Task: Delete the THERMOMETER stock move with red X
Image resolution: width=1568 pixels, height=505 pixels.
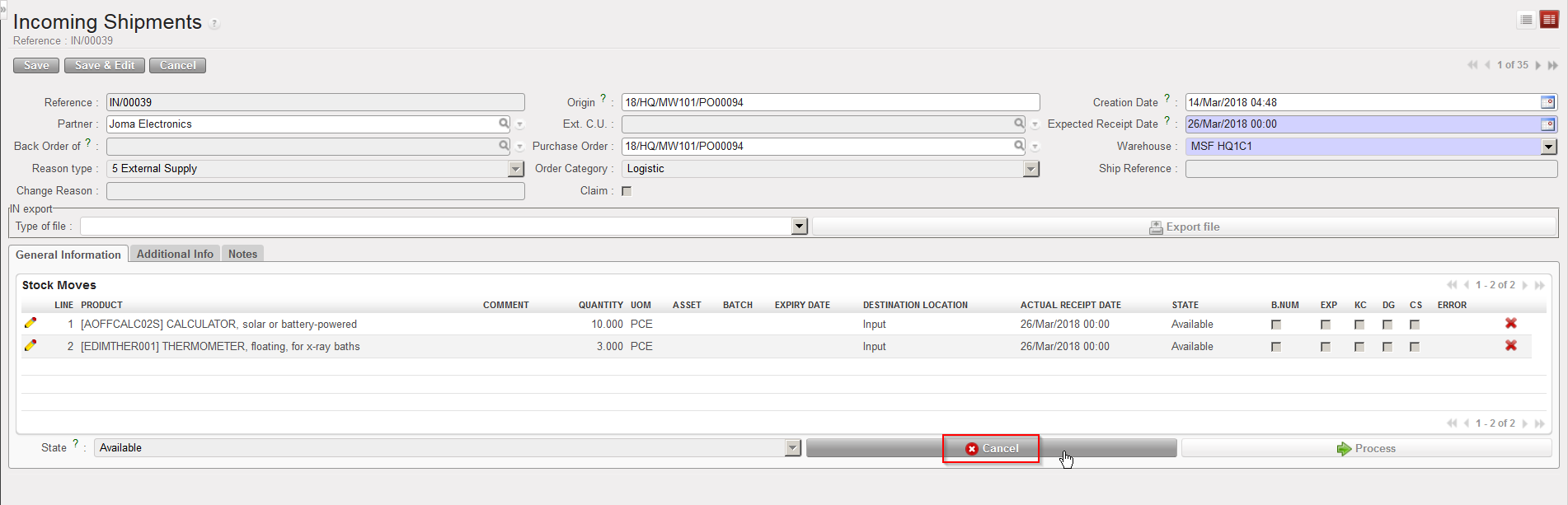Action: [x=1510, y=346]
